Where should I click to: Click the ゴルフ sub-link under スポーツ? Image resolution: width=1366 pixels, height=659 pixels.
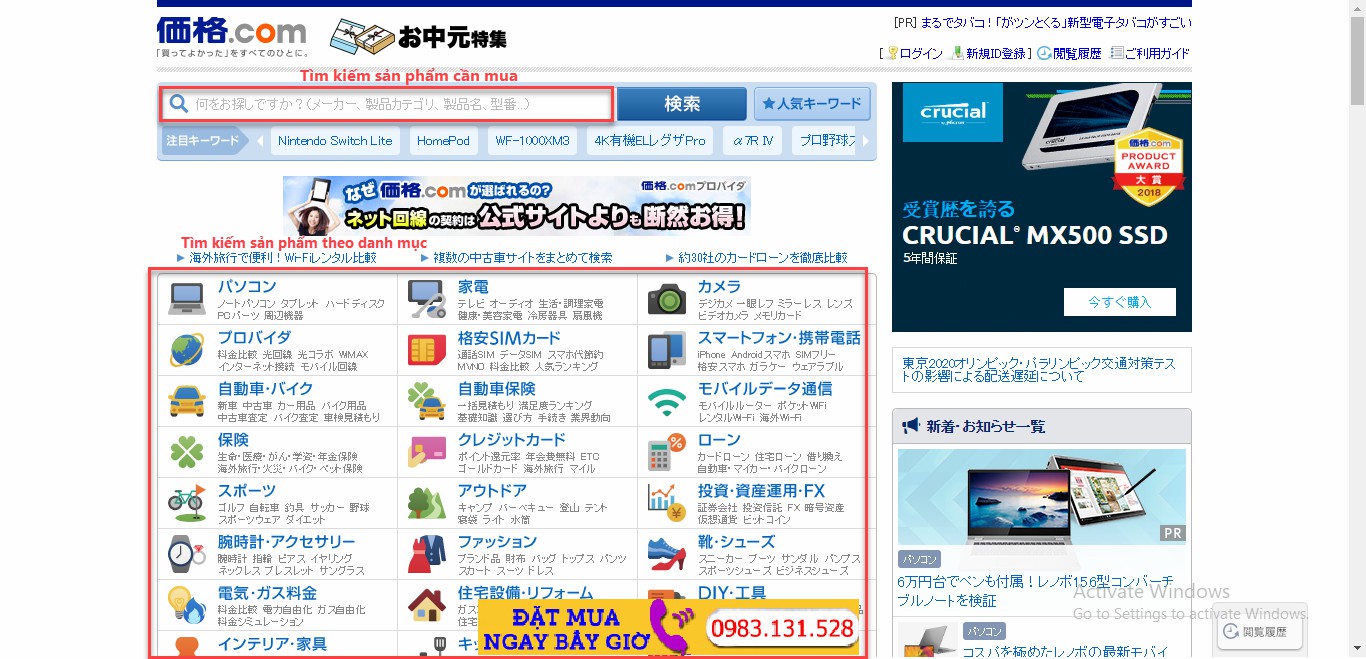point(230,508)
